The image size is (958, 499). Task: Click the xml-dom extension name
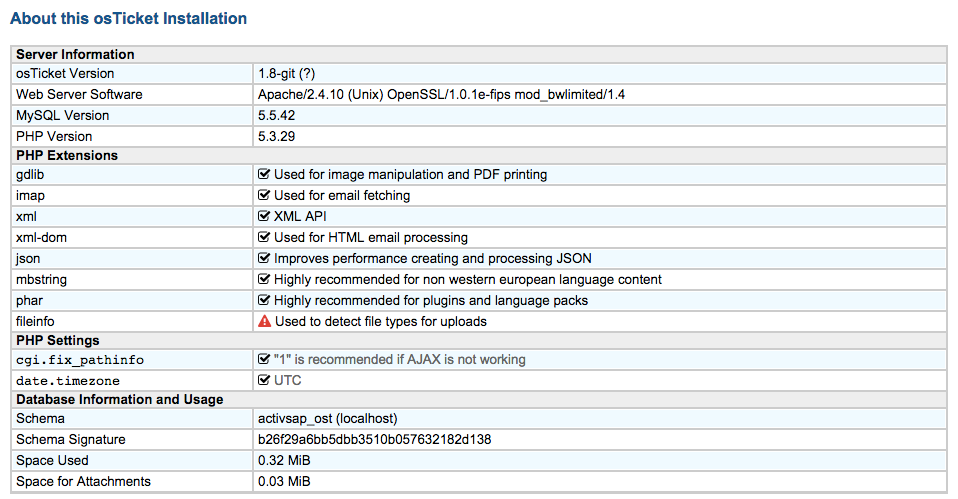pyautogui.click(x=42, y=238)
